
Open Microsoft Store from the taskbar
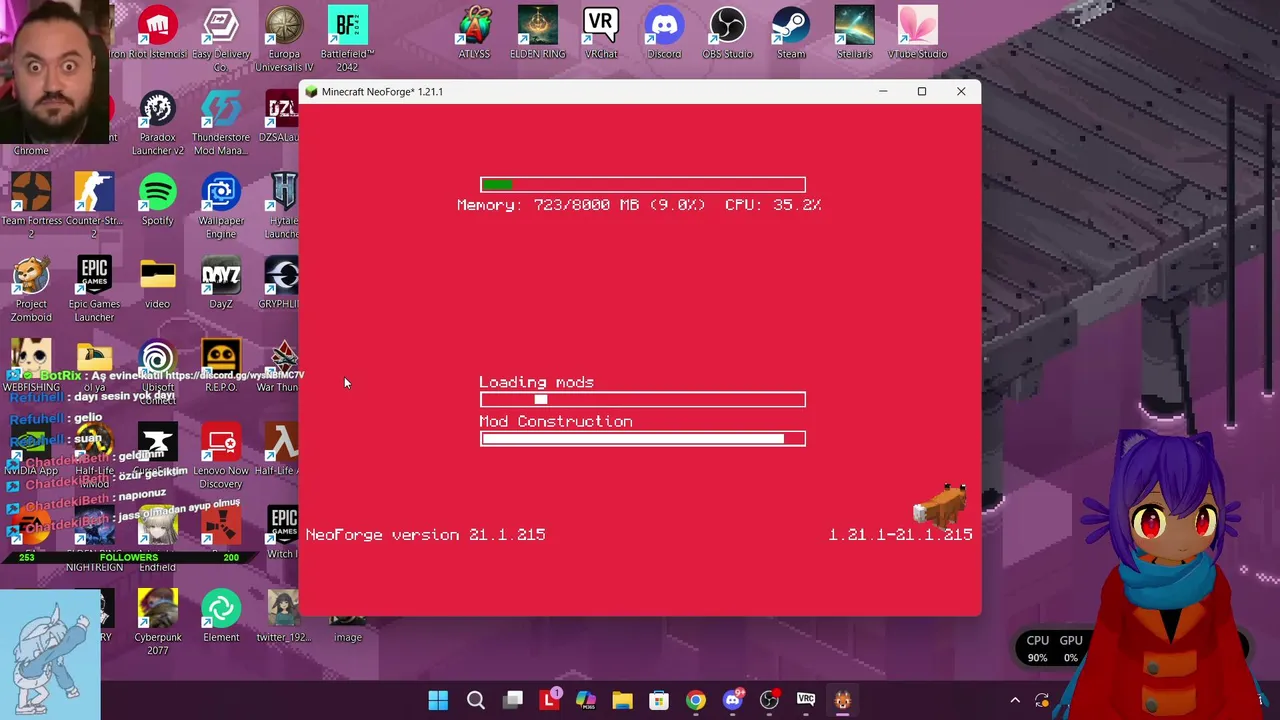click(x=659, y=700)
